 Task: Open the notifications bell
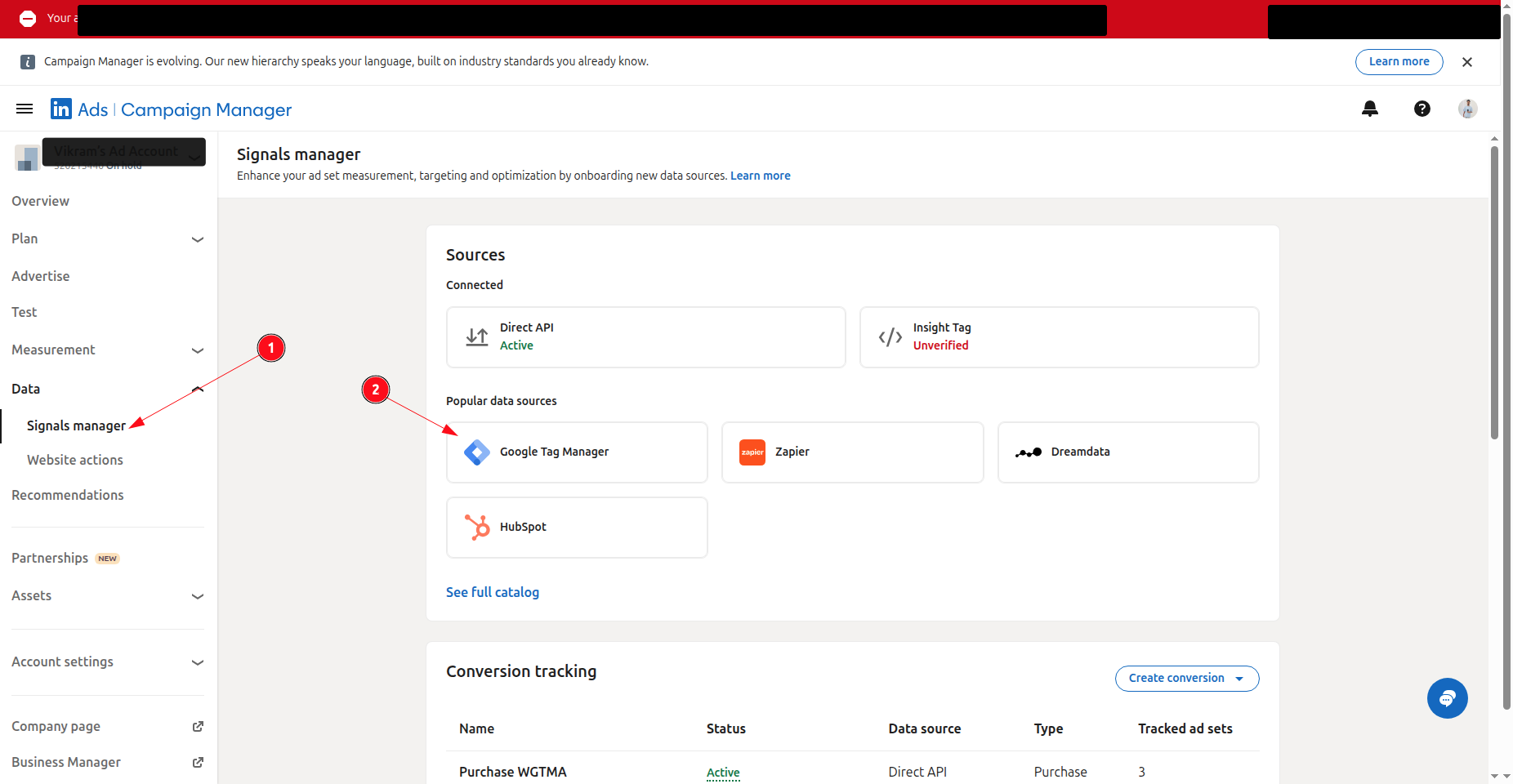(1370, 109)
